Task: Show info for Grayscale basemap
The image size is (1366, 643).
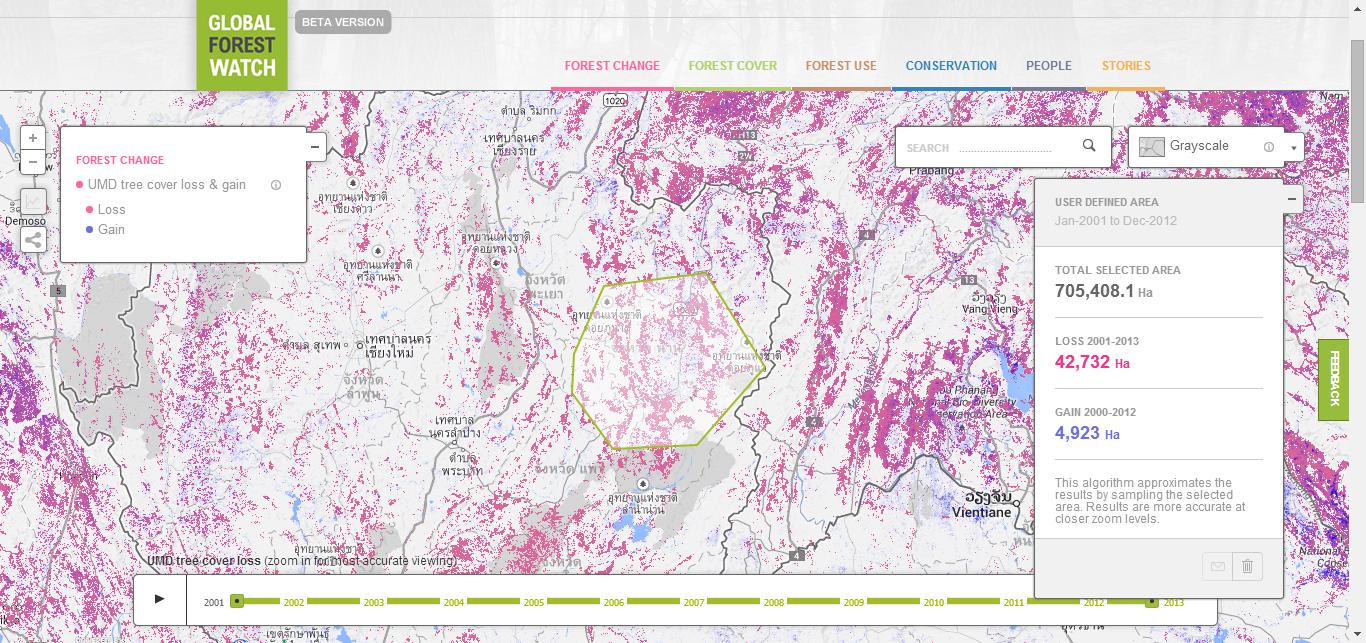Action: pyautogui.click(x=1269, y=147)
